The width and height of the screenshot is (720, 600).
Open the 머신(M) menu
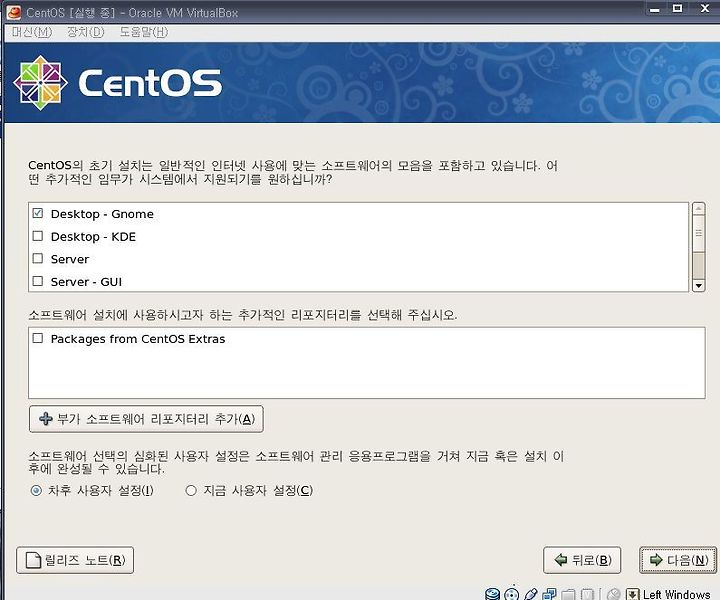(32, 32)
